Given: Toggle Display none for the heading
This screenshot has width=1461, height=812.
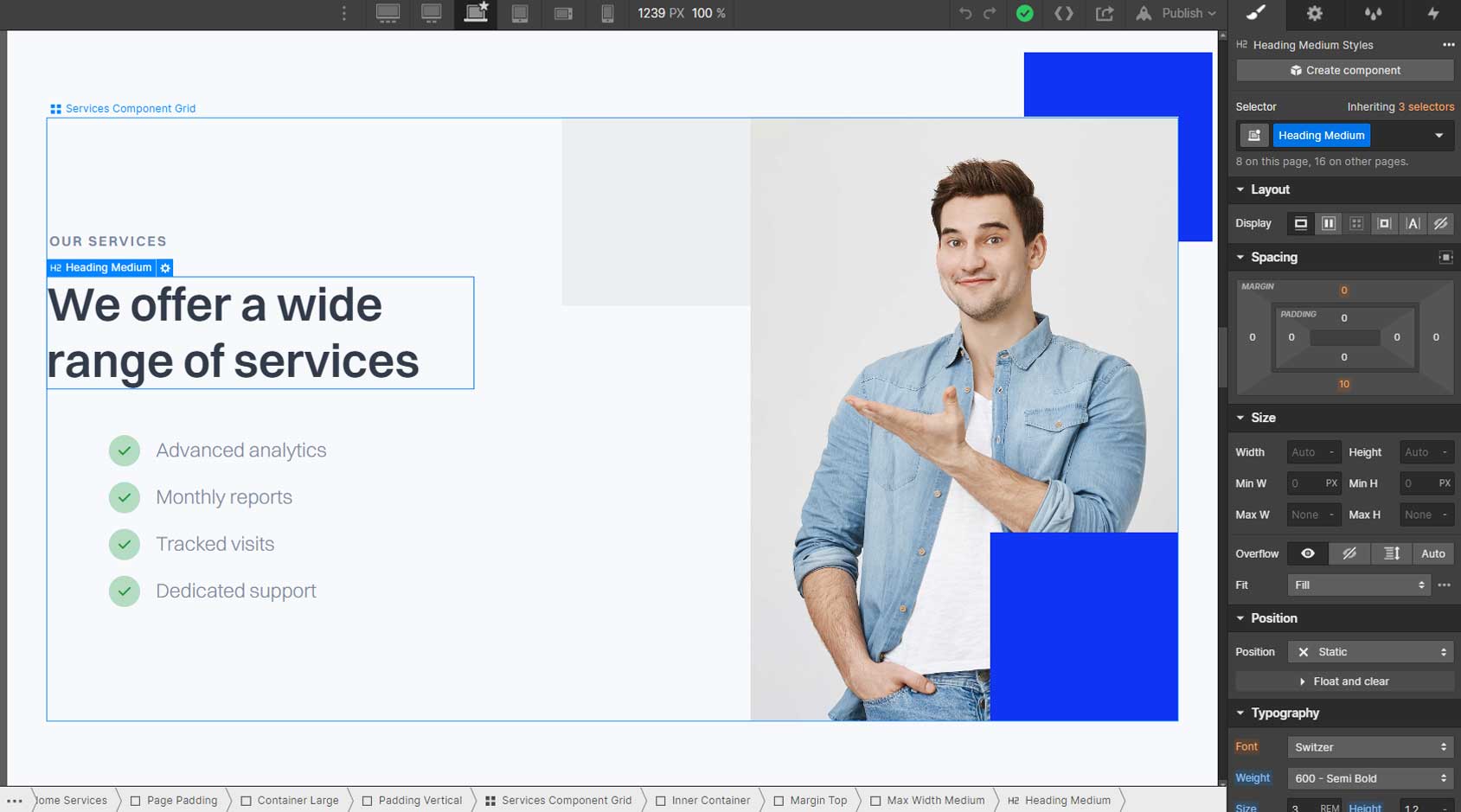Looking at the screenshot, I should pos(1439,223).
